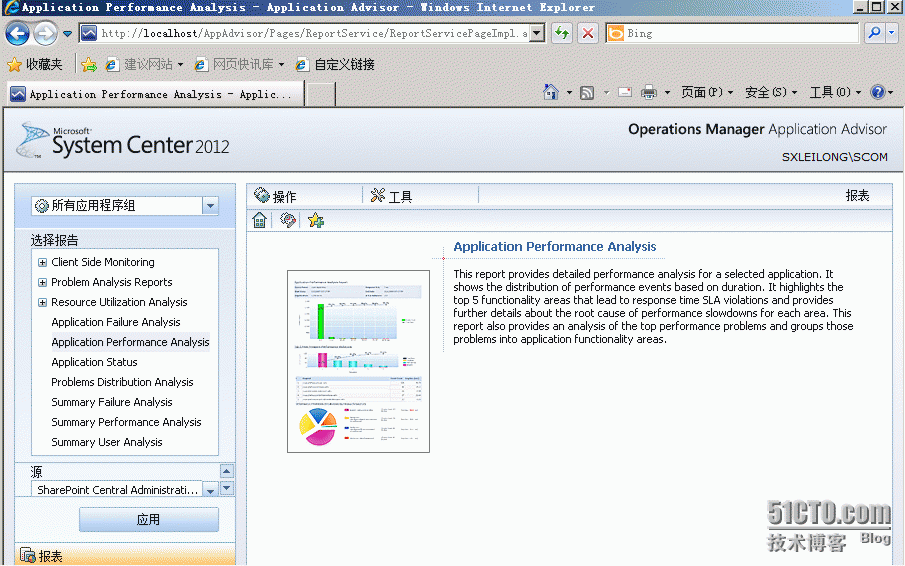This screenshot has height=566, width=905.
Task: Select Problems Distribution Analysis report
Action: 122,382
